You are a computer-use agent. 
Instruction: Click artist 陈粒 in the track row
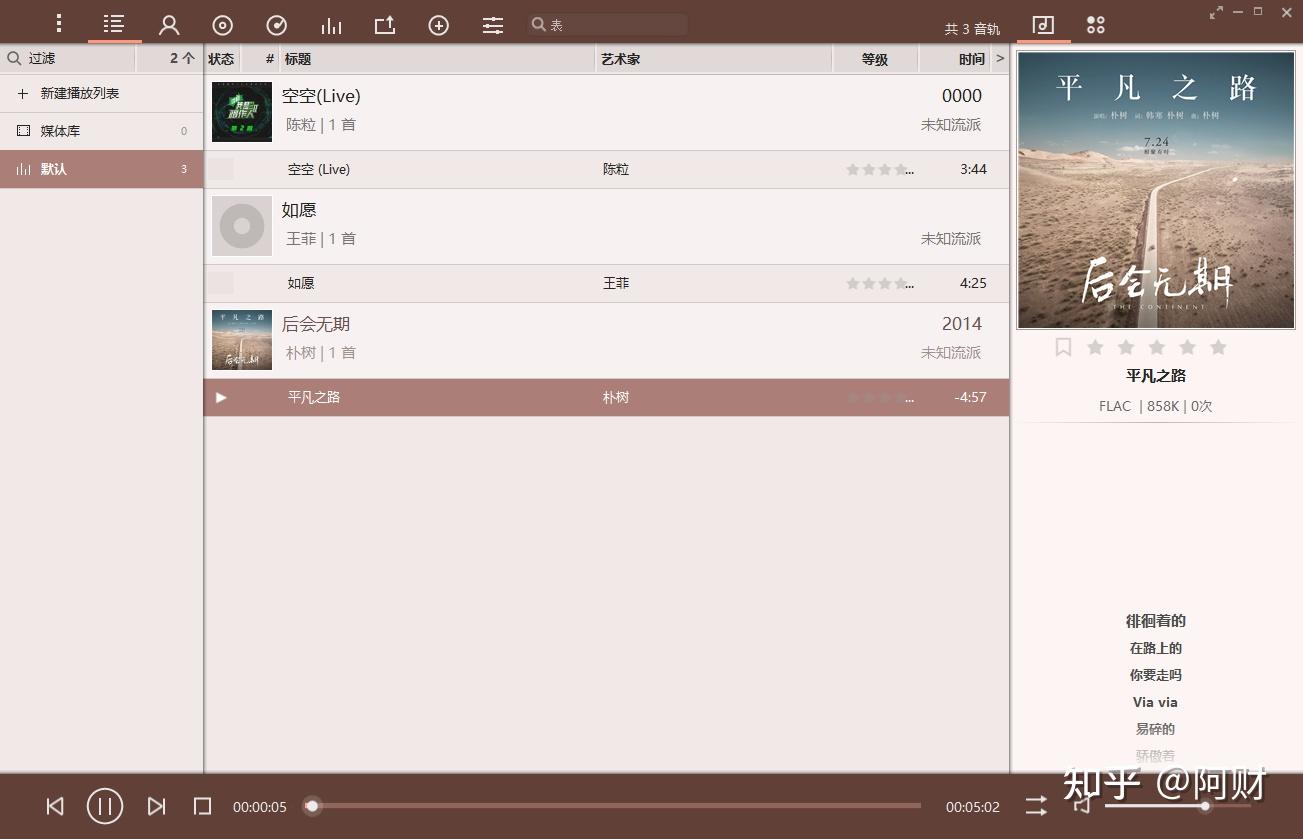pos(616,169)
